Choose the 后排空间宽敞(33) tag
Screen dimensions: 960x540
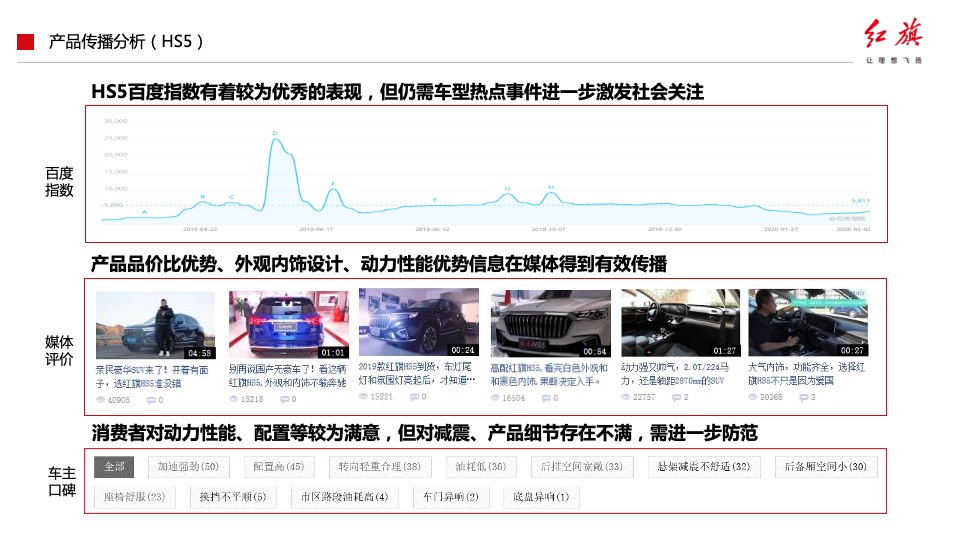click(582, 467)
